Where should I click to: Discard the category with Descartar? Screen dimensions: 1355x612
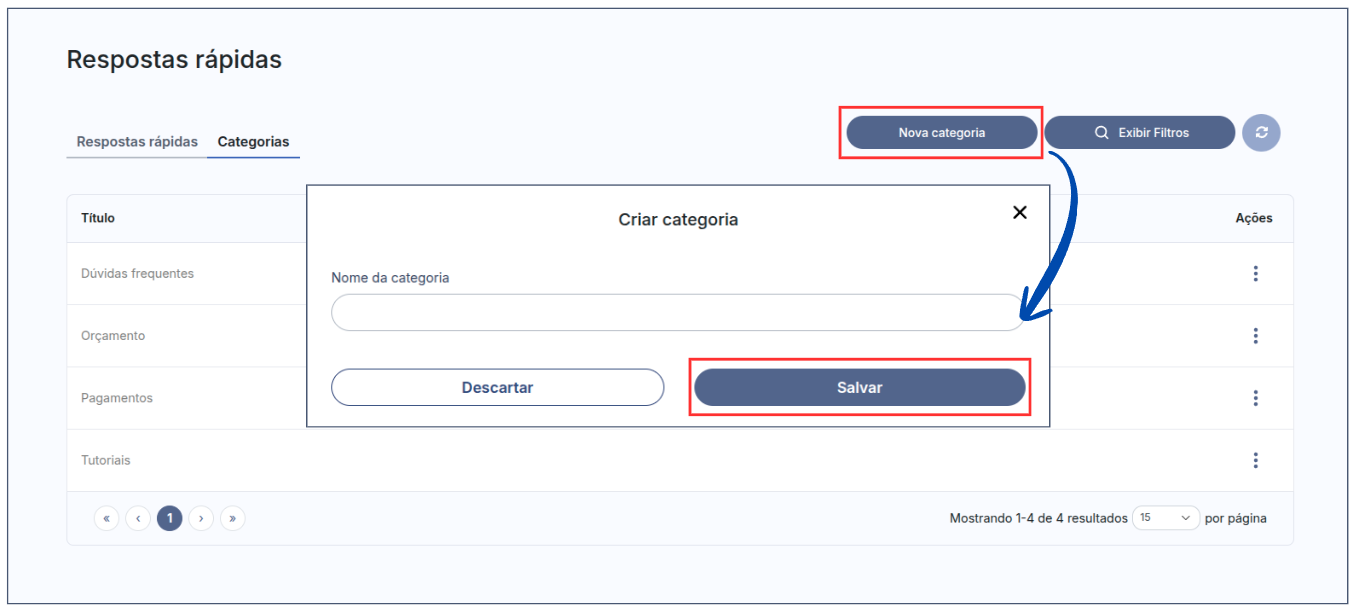497,388
